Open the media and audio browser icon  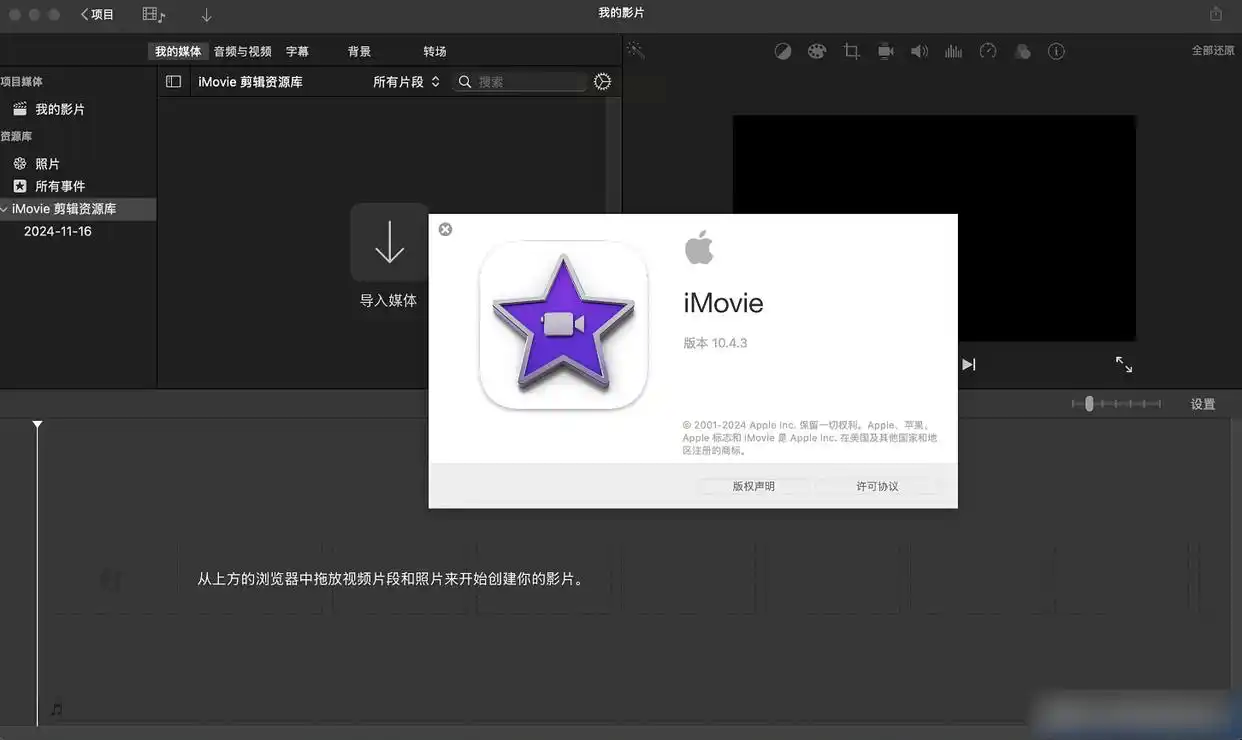[x=153, y=15]
